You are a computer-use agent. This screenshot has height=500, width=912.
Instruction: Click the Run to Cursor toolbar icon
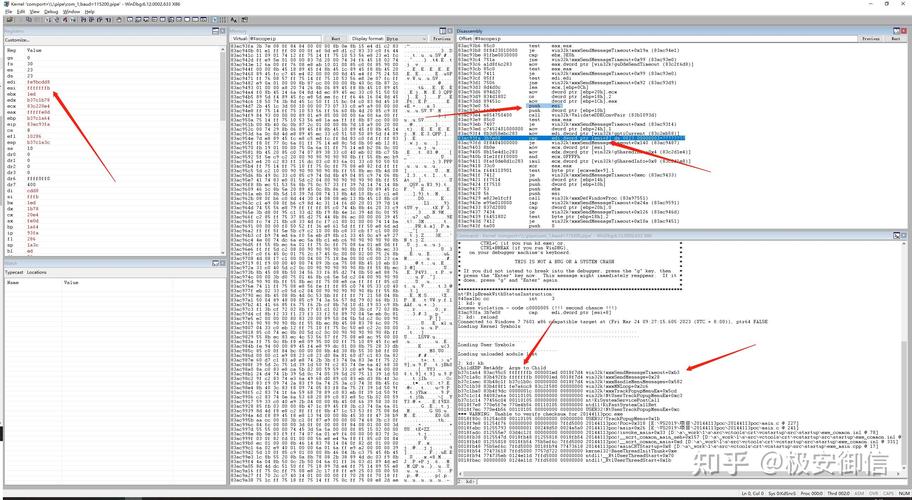(108, 20)
